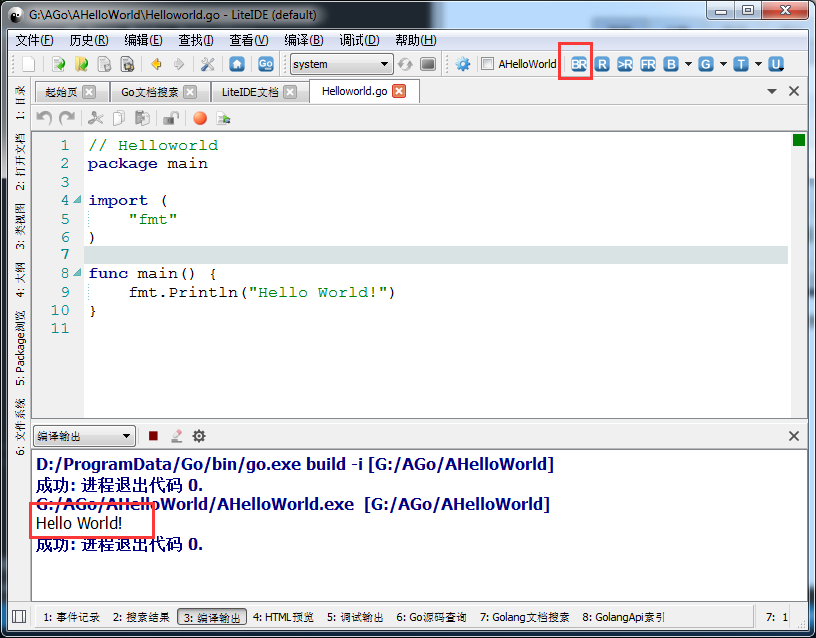816x638 pixels.
Task: Paste with editor paste icon
Action: click(142, 118)
